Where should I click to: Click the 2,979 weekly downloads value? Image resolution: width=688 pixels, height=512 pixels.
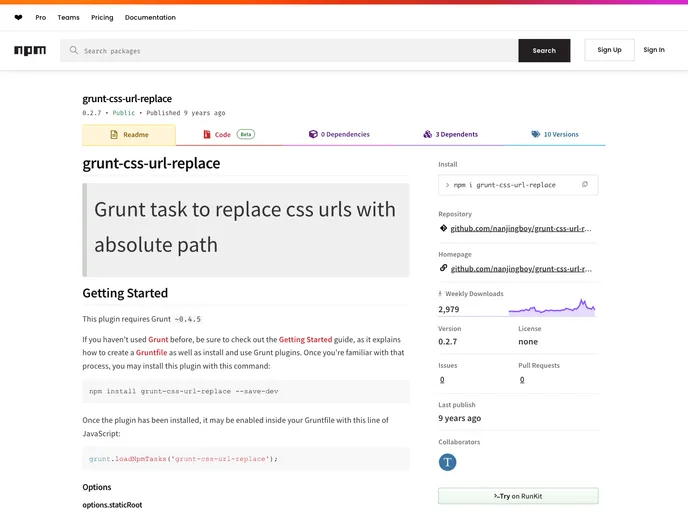pos(448,309)
